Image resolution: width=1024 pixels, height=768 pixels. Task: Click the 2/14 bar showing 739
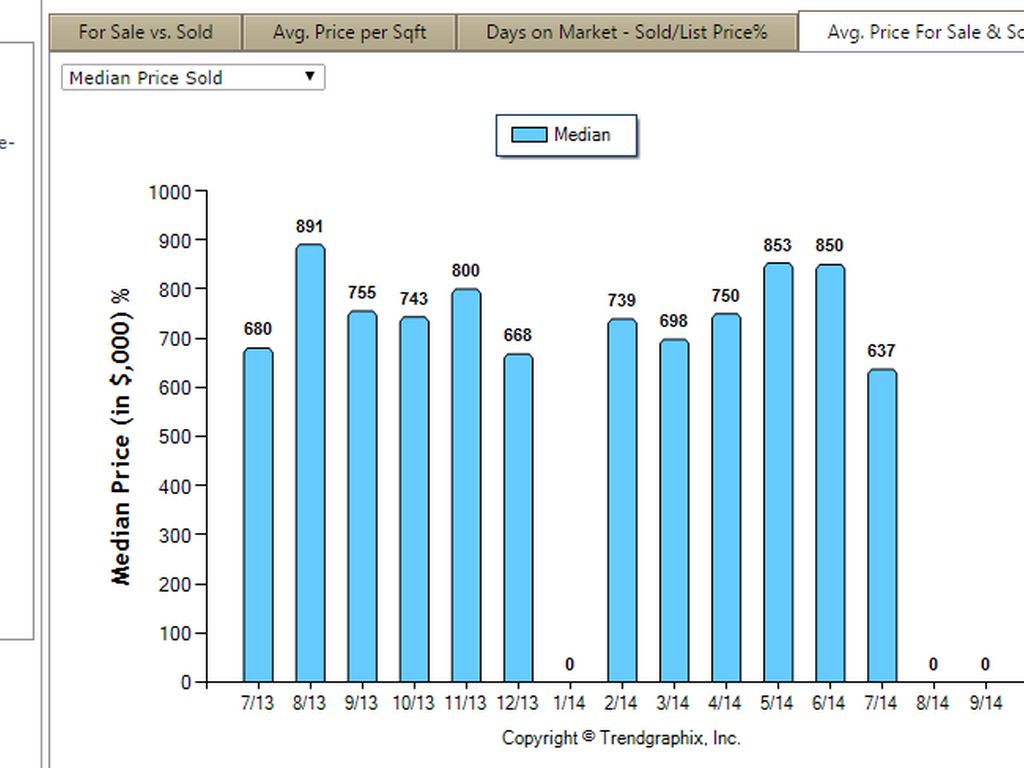tap(622, 500)
